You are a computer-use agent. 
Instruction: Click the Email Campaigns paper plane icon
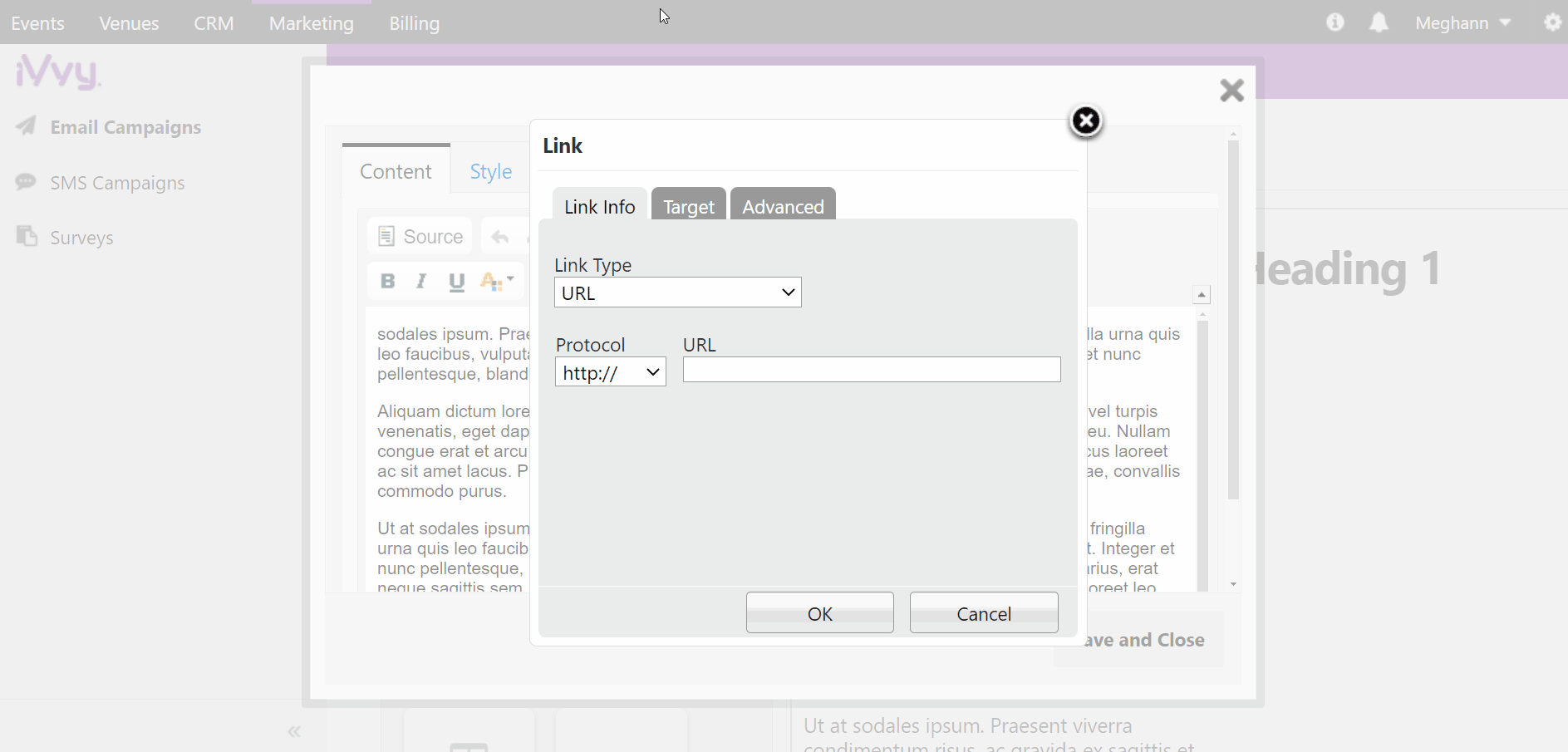[x=27, y=126]
